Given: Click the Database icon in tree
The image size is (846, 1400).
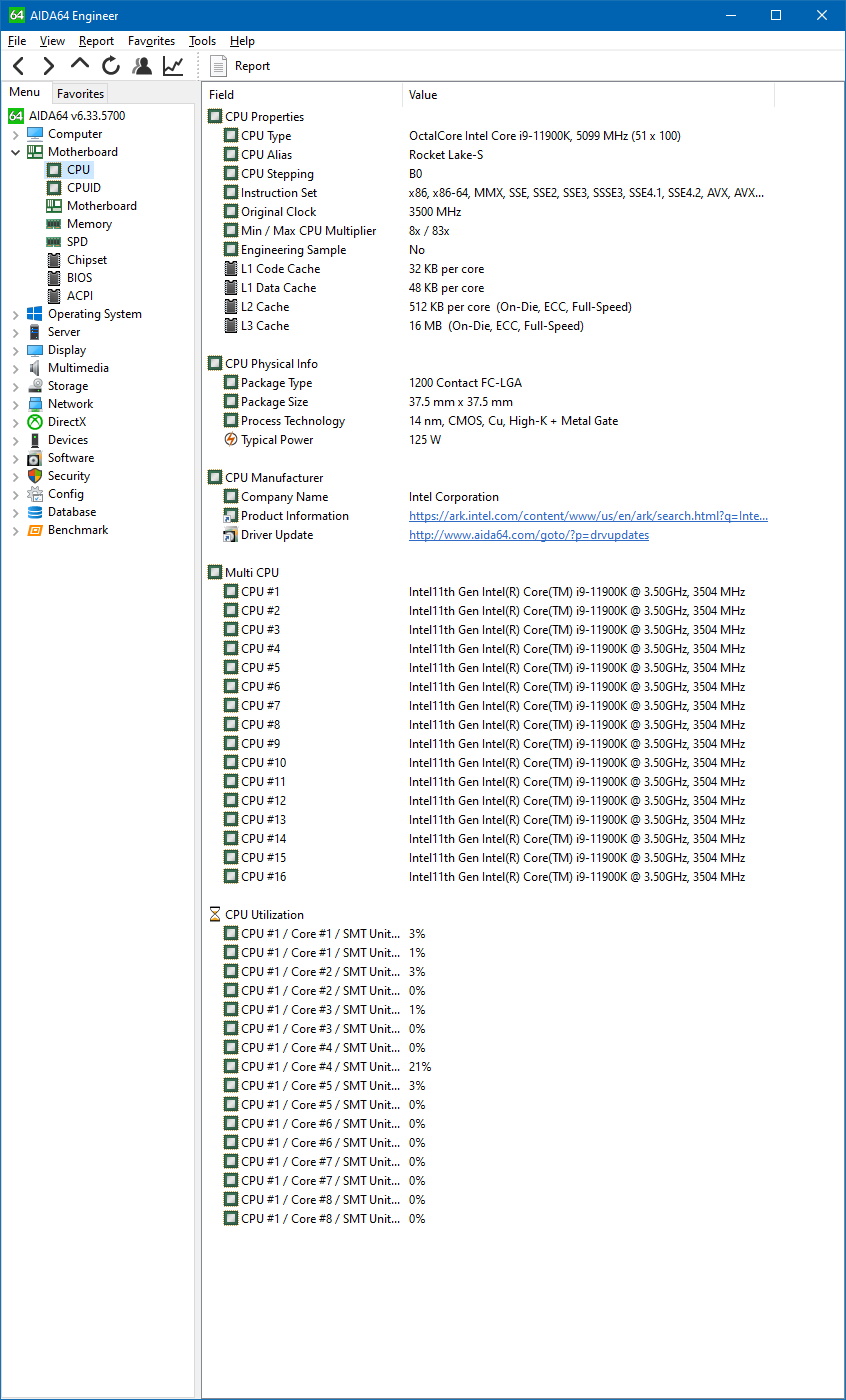Looking at the screenshot, I should (35, 512).
